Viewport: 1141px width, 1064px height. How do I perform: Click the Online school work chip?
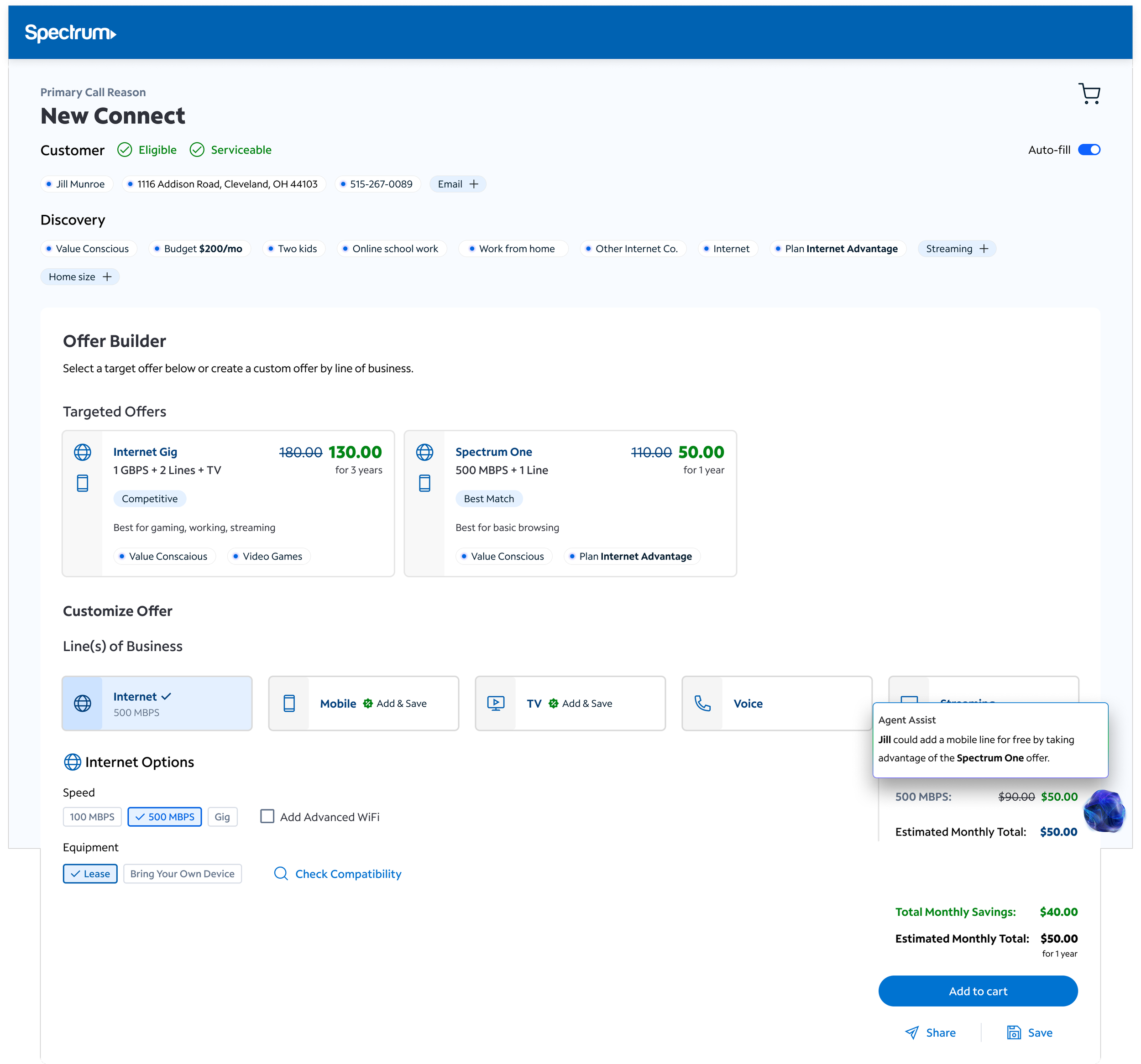coord(392,249)
